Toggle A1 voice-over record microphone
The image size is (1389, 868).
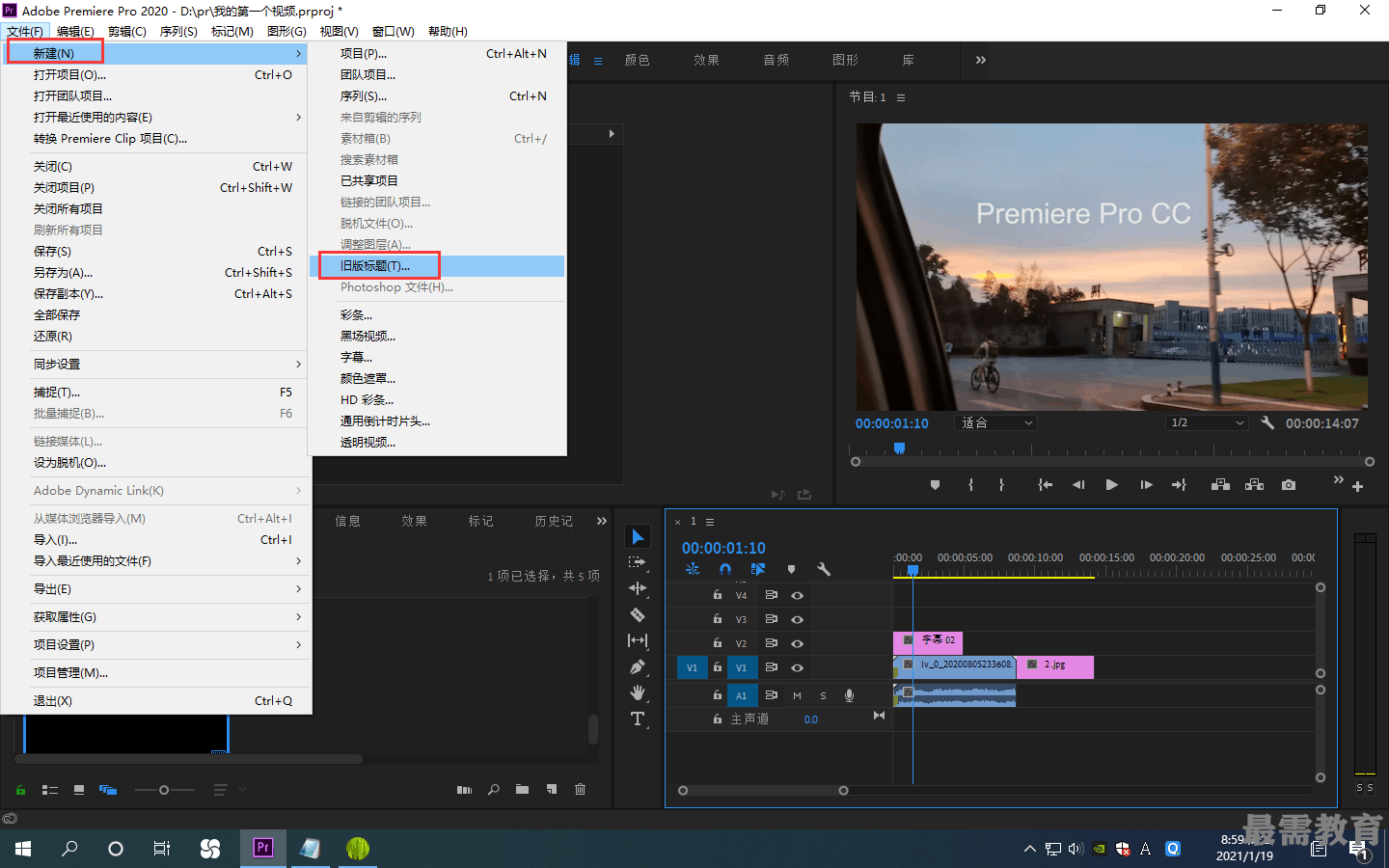point(849,695)
